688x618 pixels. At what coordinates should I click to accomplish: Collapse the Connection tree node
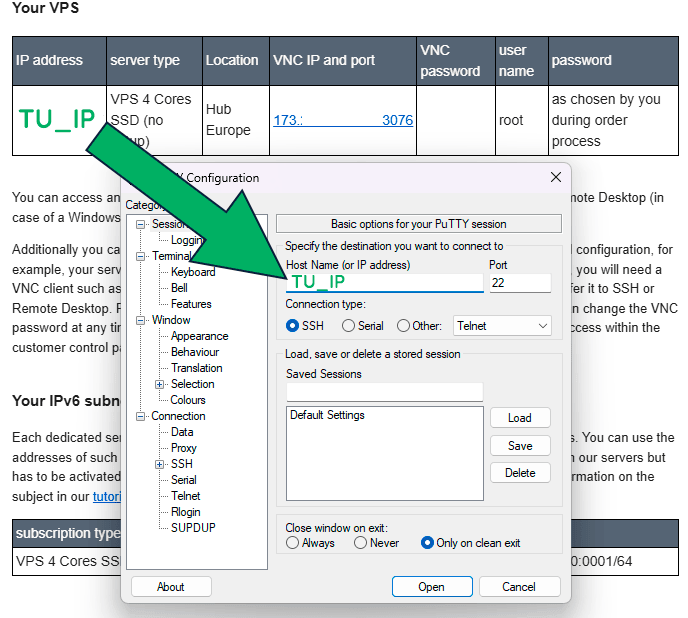coord(140,417)
